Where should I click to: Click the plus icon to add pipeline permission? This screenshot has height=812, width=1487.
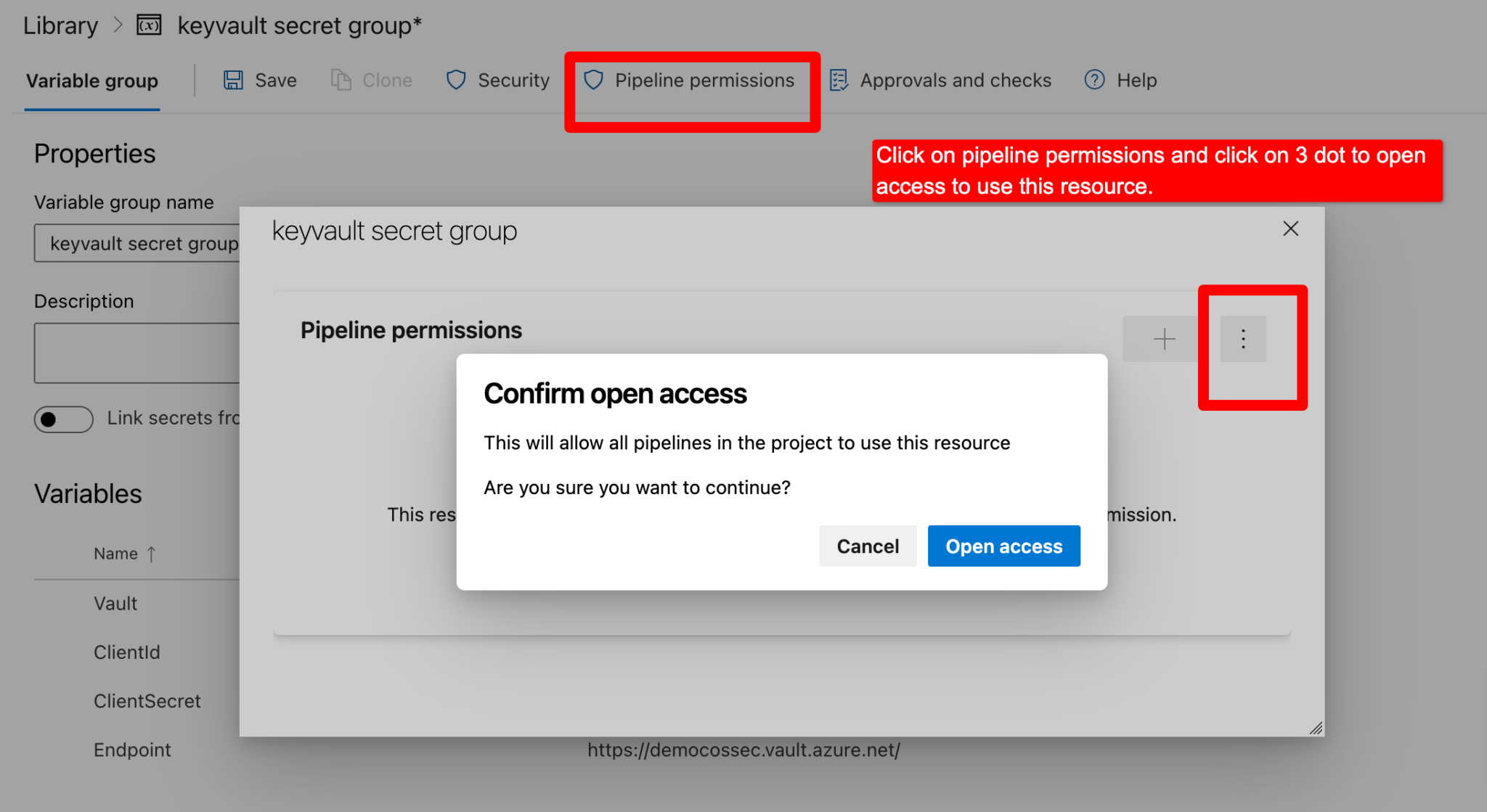(1164, 338)
